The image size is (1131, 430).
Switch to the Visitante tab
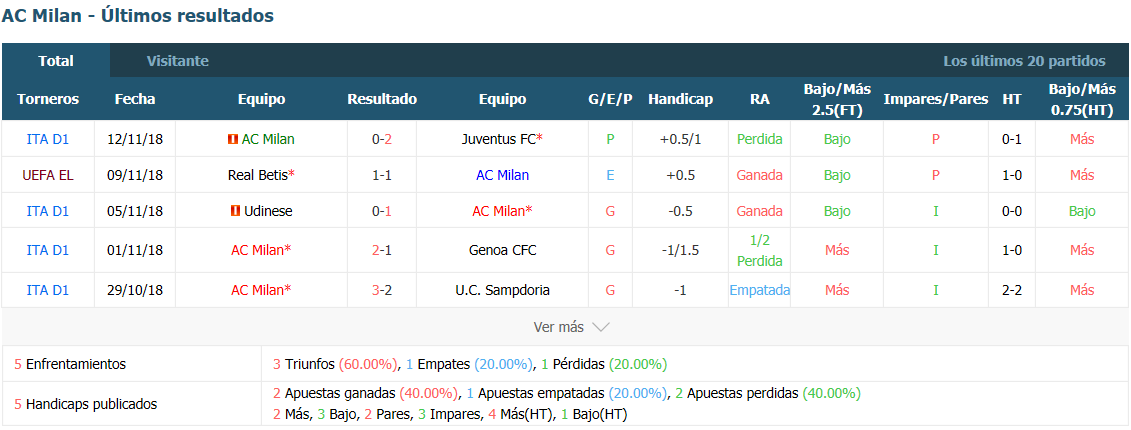pos(177,61)
